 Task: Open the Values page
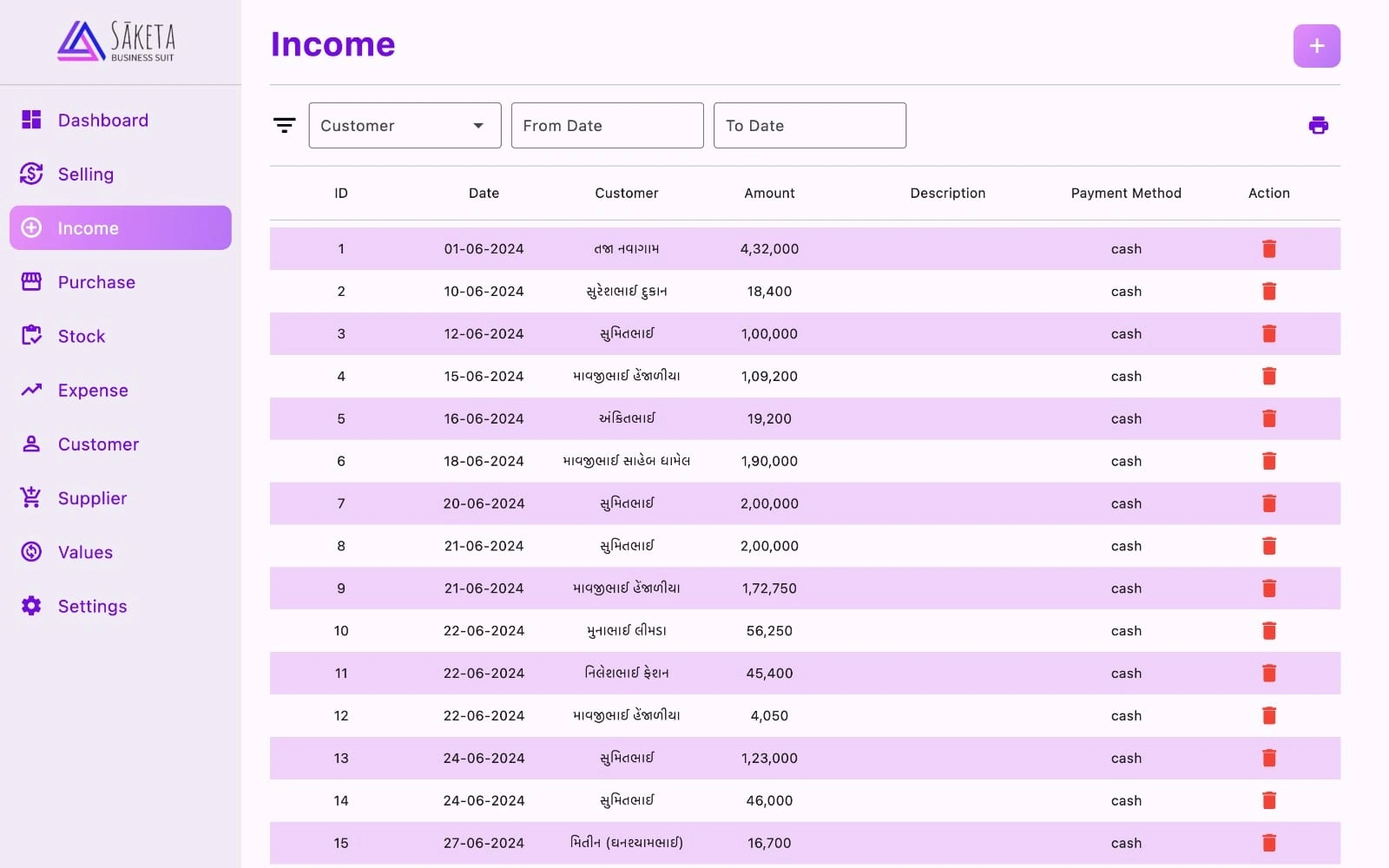(x=121, y=551)
